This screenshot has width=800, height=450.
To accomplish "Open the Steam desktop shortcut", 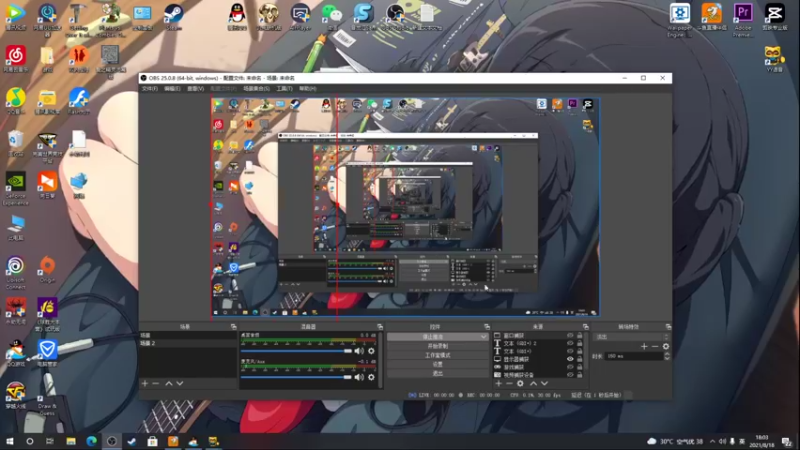I will point(174,17).
